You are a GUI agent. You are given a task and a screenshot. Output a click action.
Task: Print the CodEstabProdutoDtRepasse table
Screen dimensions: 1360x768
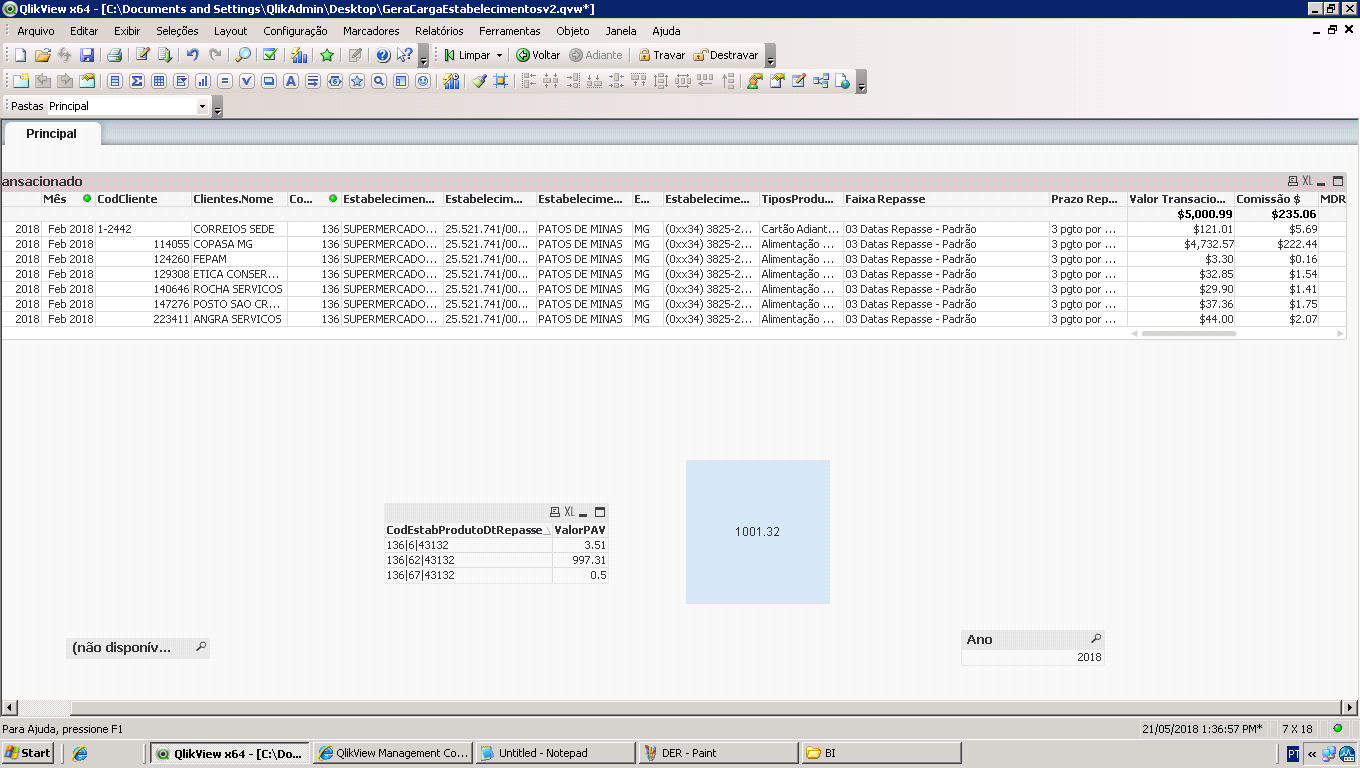(x=555, y=512)
